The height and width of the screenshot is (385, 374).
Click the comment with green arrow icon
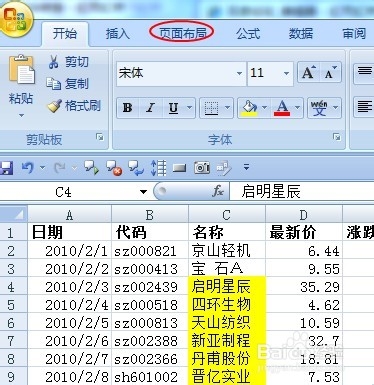point(91,168)
